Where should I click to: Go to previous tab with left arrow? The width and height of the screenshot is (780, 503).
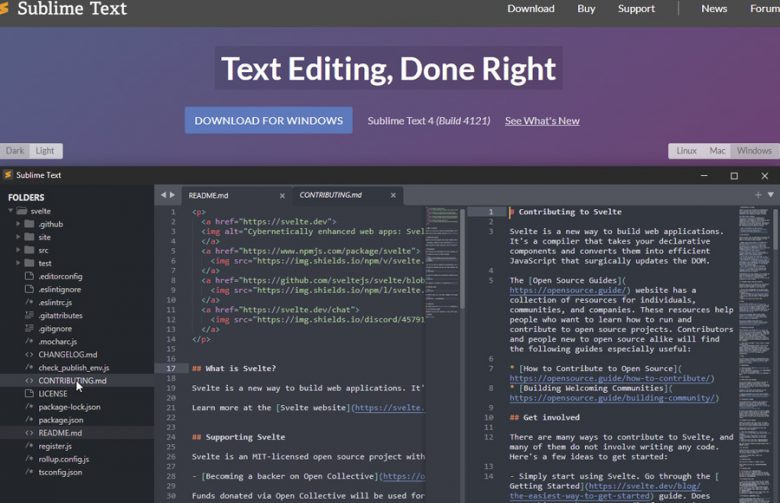pos(163,195)
